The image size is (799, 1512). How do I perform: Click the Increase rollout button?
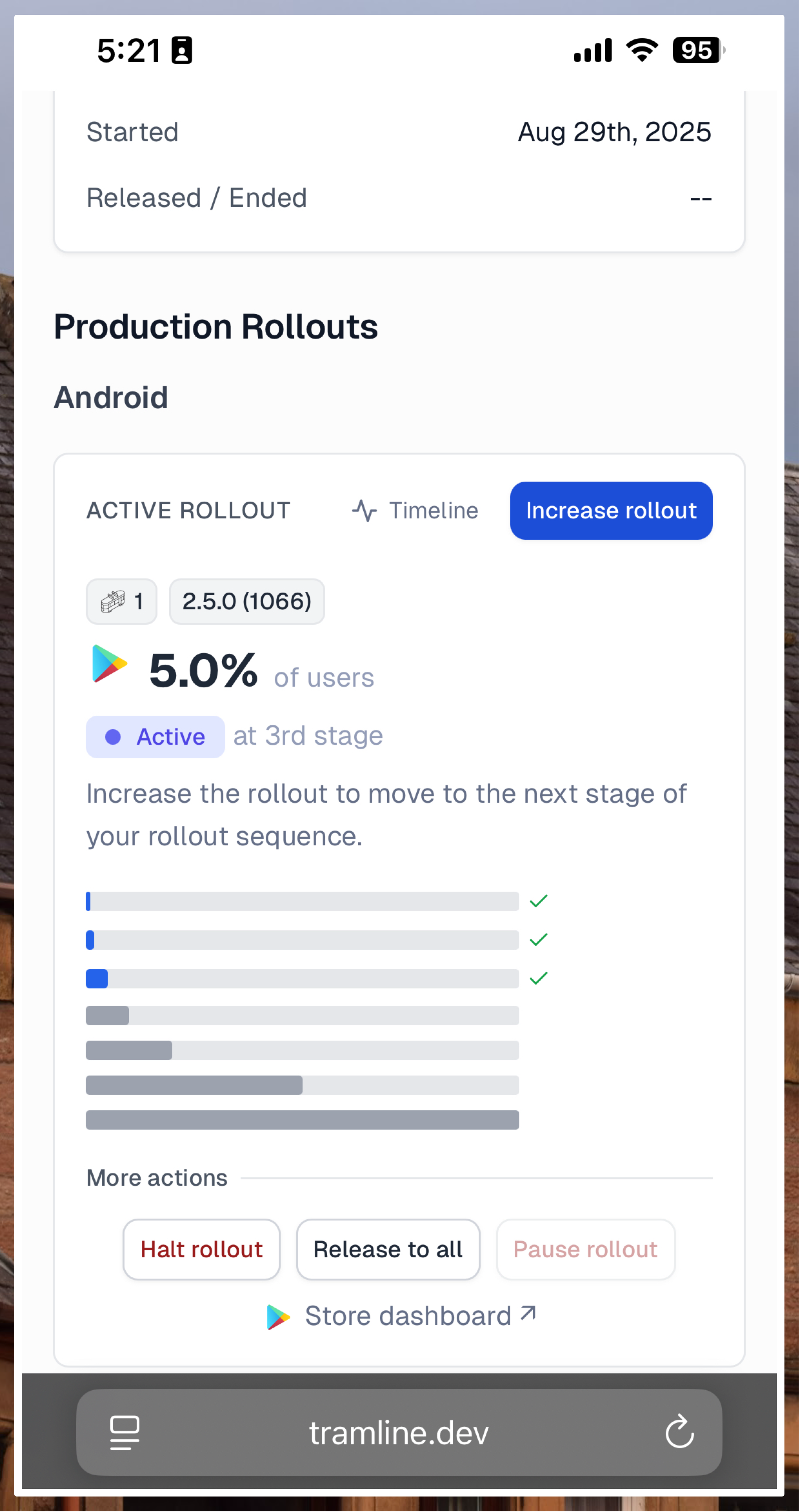(610, 511)
